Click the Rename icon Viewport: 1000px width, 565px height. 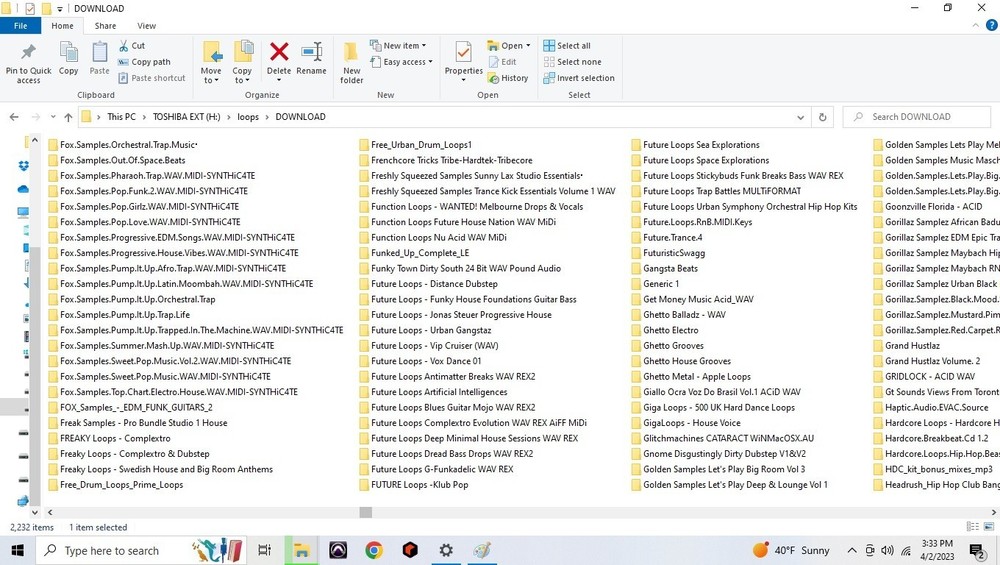(x=311, y=52)
